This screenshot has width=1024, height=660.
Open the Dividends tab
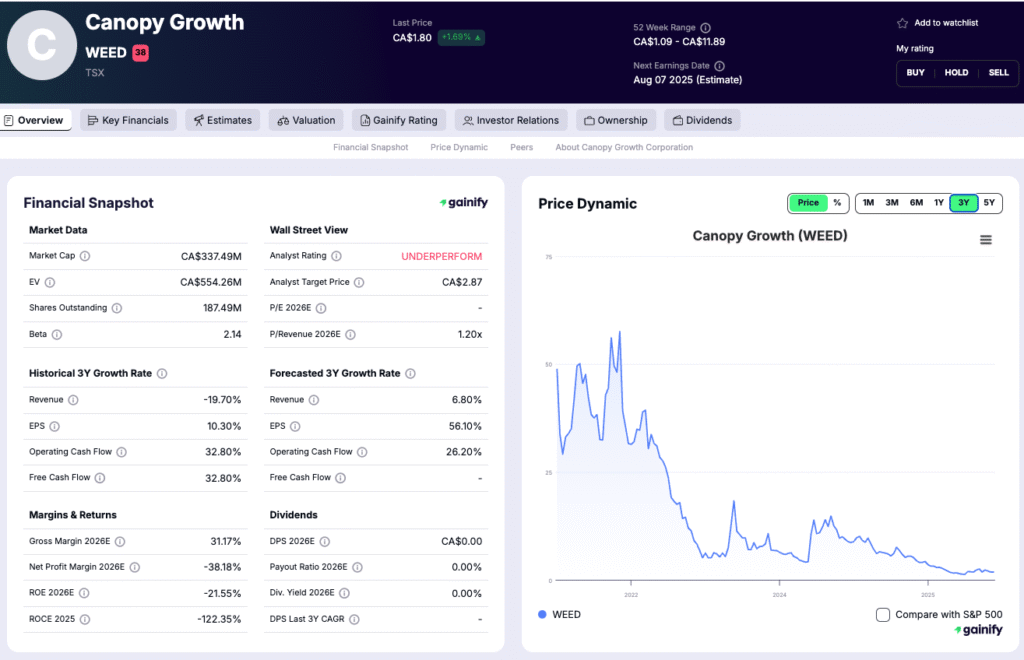click(702, 120)
